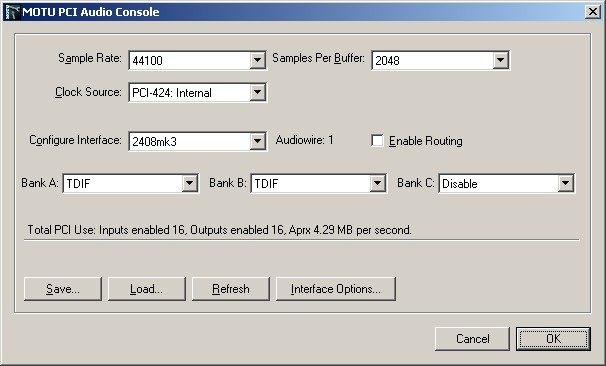606x366 pixels.
Task: Click the Refresh button
Action: [231, 289]
